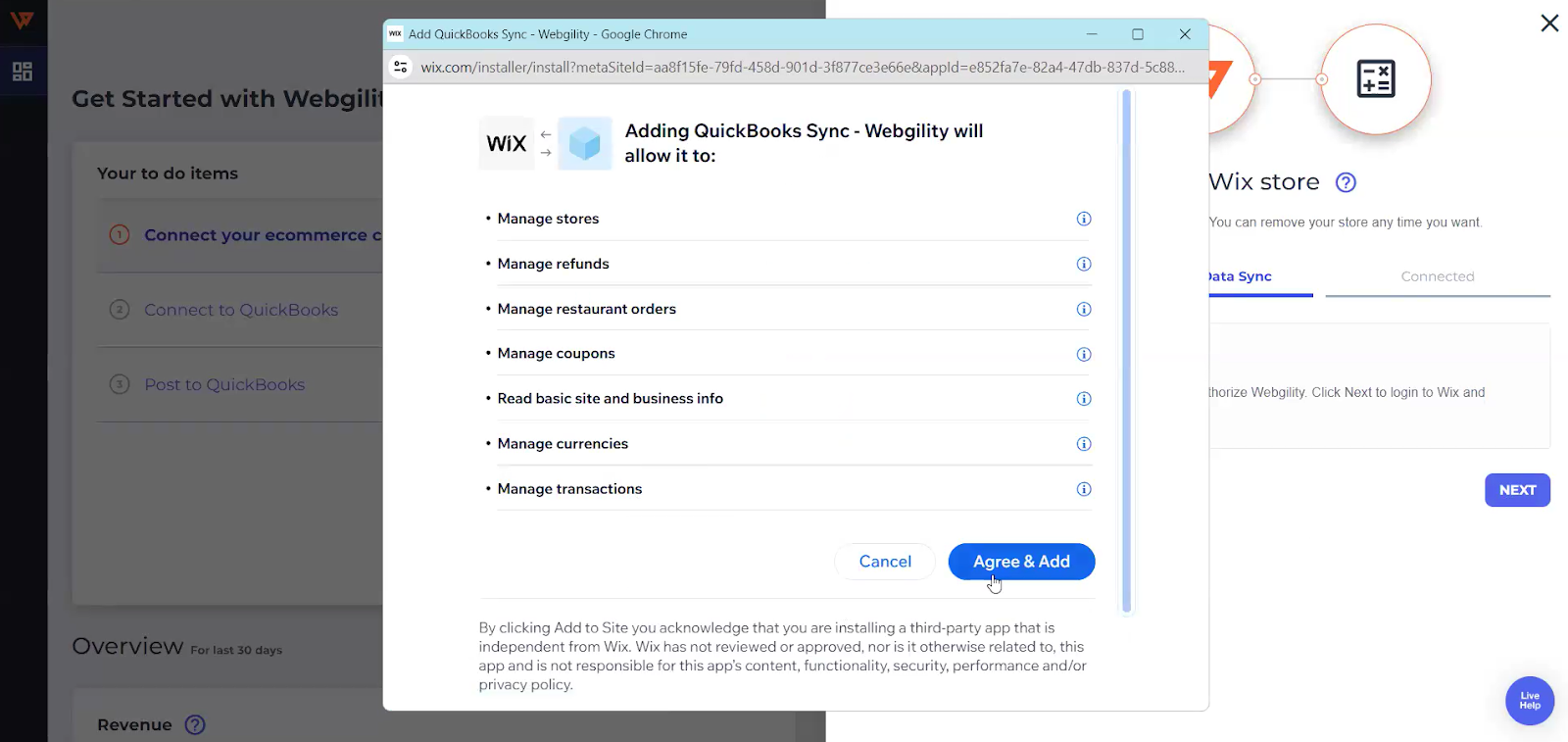
Task: Switch to the Data Sync tab
Action: coord(1240,276)
